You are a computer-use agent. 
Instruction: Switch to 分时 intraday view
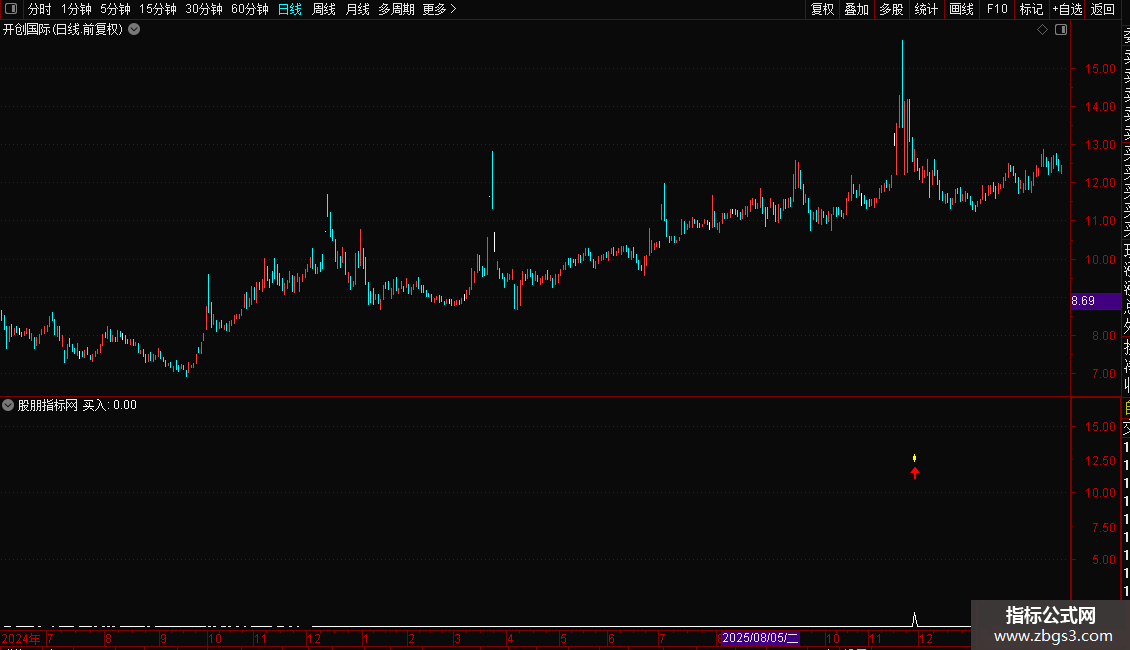click(x=40, y=9)
